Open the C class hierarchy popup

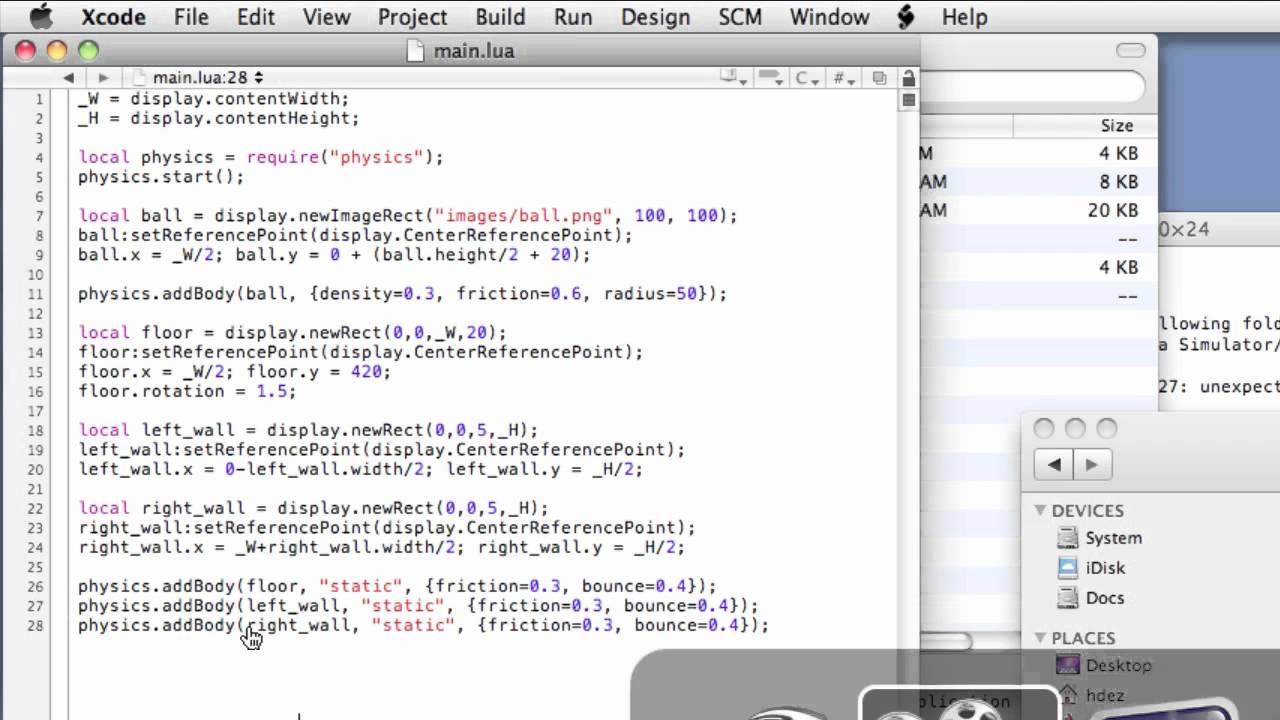pos(806,78)
